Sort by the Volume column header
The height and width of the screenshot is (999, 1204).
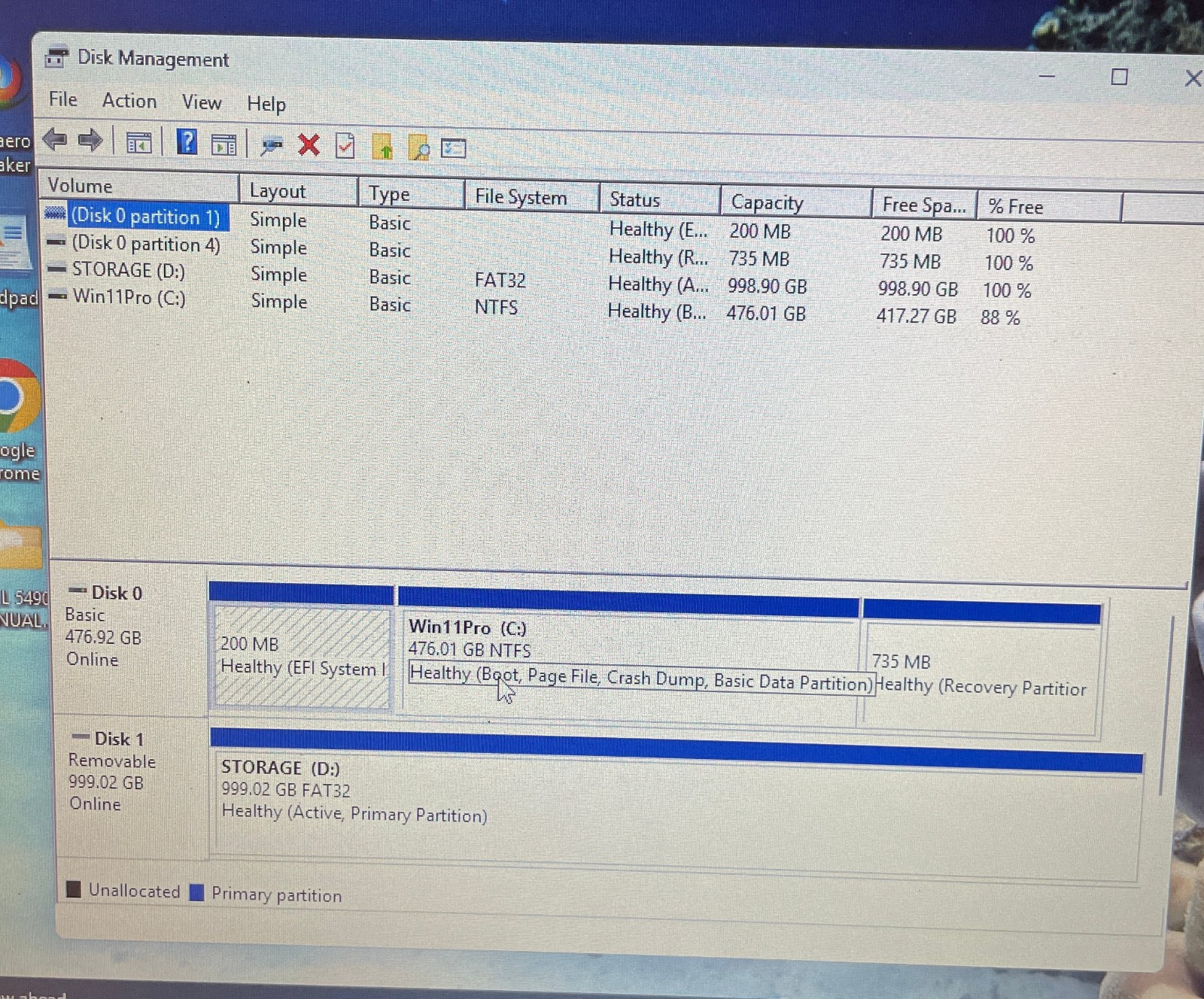(138, 186)
